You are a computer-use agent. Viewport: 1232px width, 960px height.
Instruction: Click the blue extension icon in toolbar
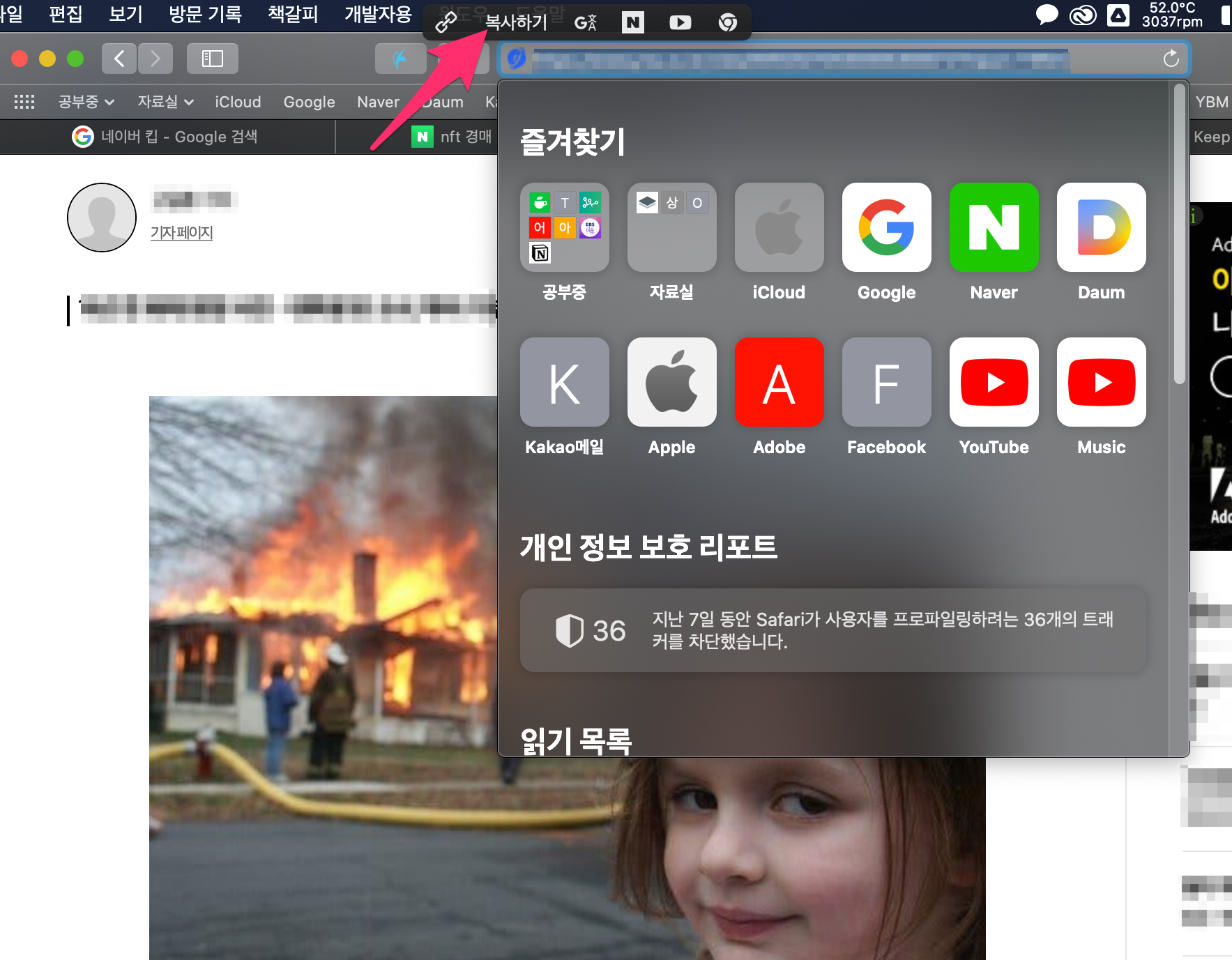coord(400,59)
